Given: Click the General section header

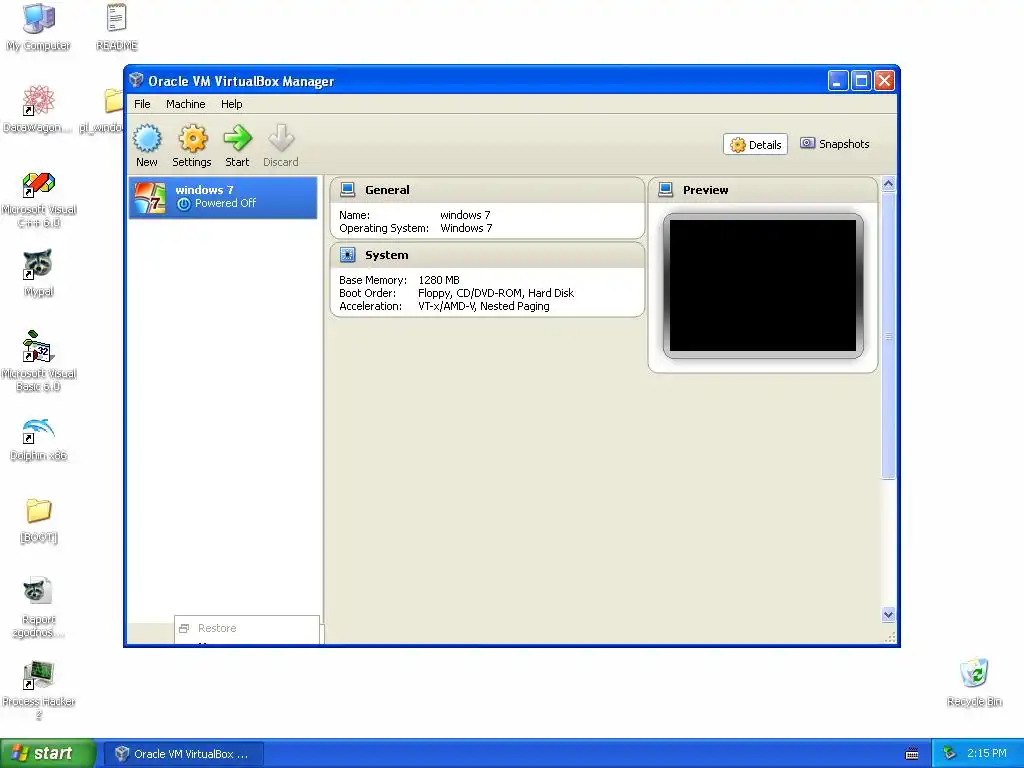Looking at the screenshot, I should pyautogui.click(x=487, y=190).
